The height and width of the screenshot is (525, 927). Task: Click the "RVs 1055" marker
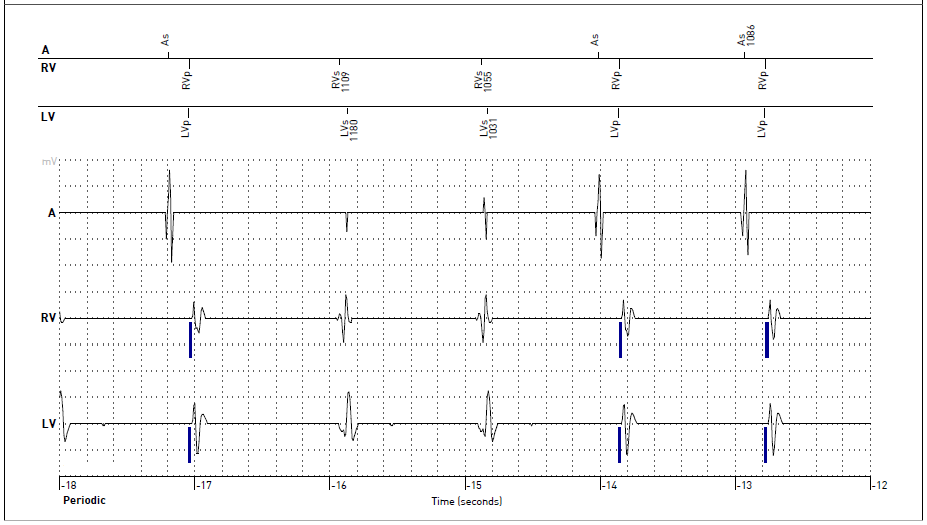pyautogui.click(x=484, y=82)
